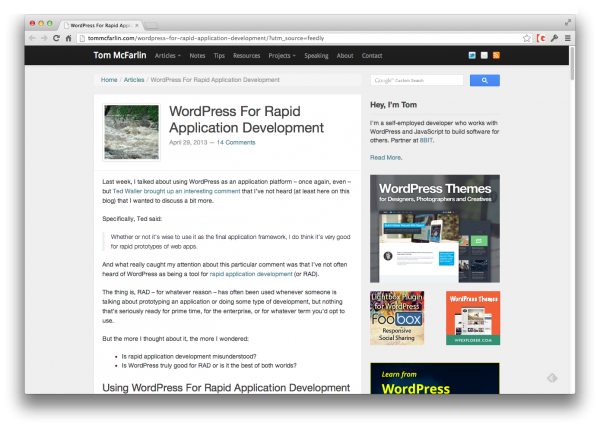The width and height of the screenshot is (600, 428).
Task: Open the Tips menu item
Action: tap(219, 55)
